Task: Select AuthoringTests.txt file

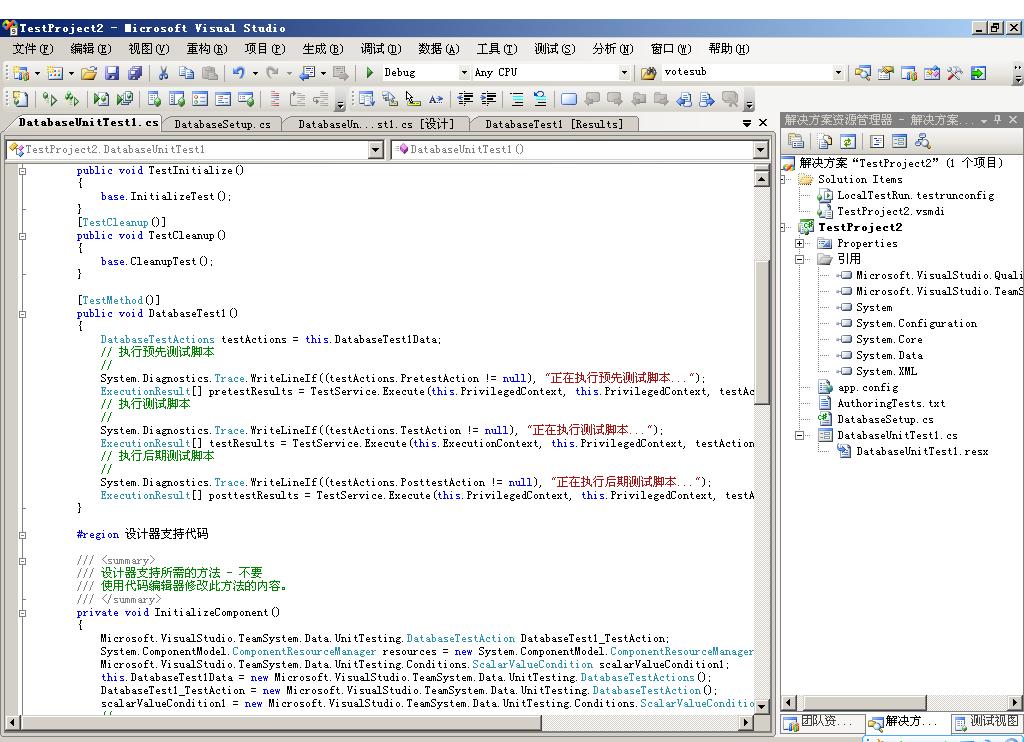Action: pos(891,404)
